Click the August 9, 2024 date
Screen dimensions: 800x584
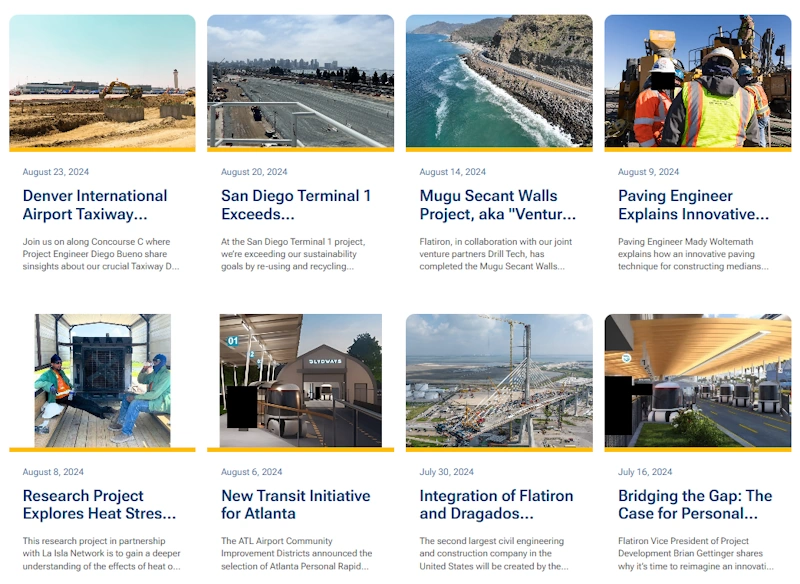pos(648,172)
